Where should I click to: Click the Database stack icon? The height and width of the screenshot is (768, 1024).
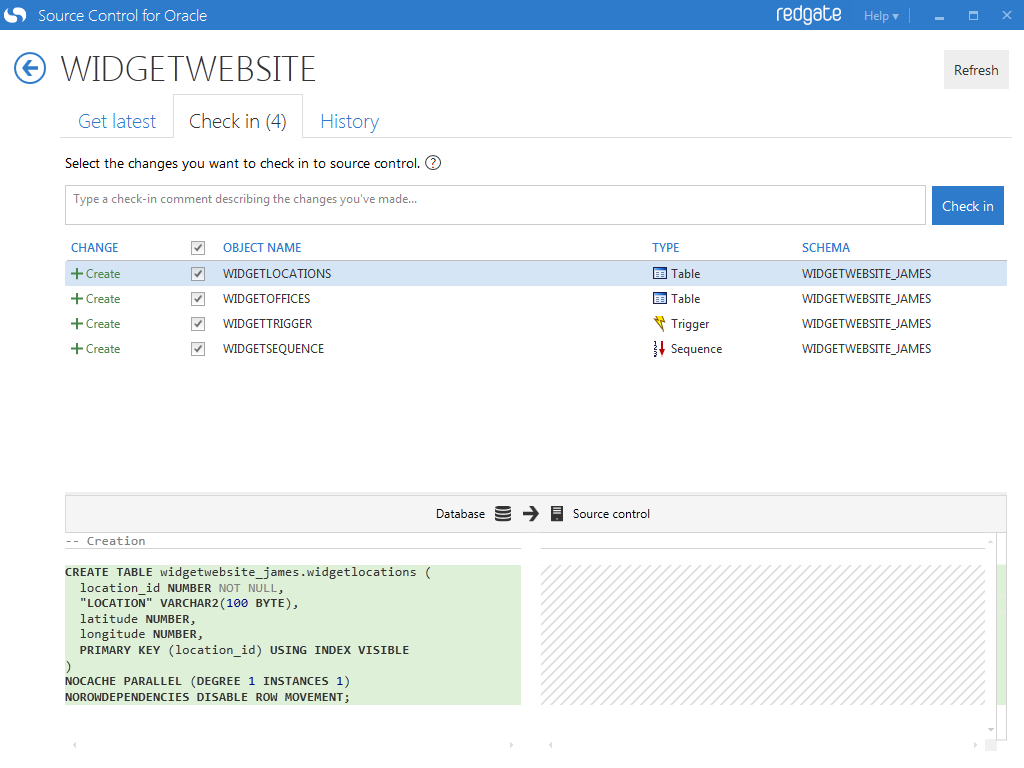pyautogui.click(x=503, y=513)
